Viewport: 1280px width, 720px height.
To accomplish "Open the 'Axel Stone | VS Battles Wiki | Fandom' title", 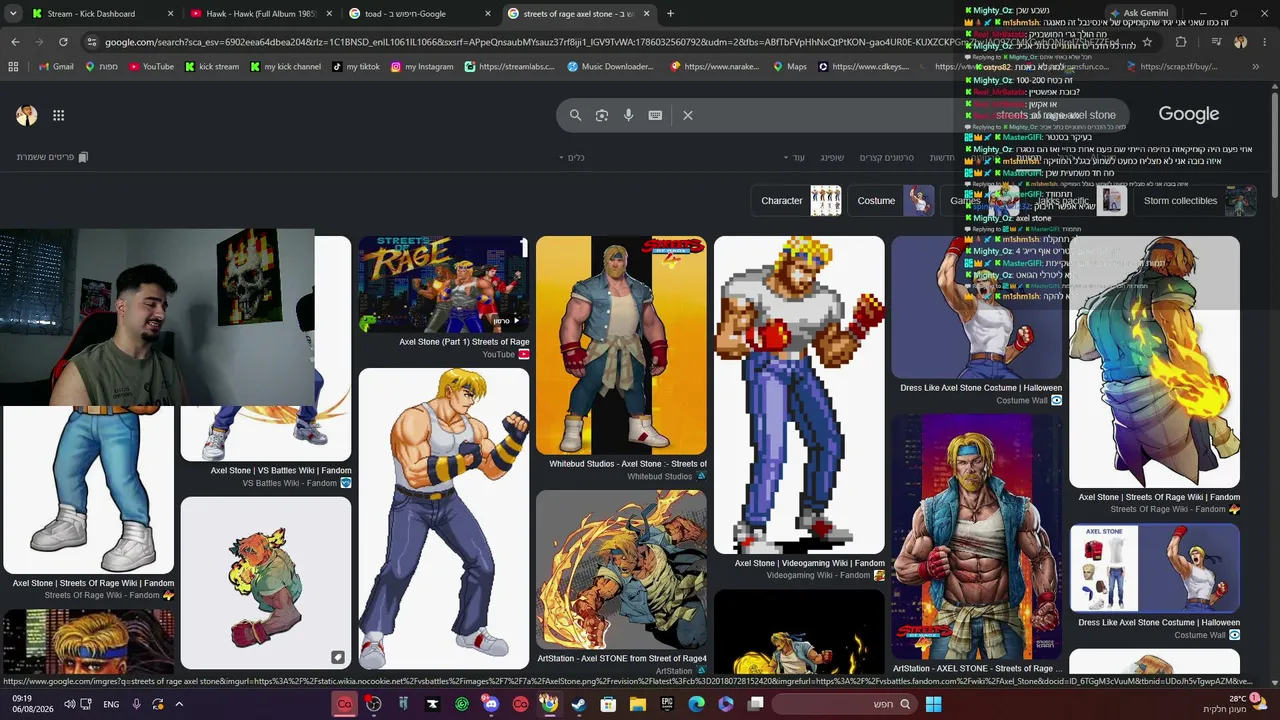I will pyautogui.click(x=281, y=470).
